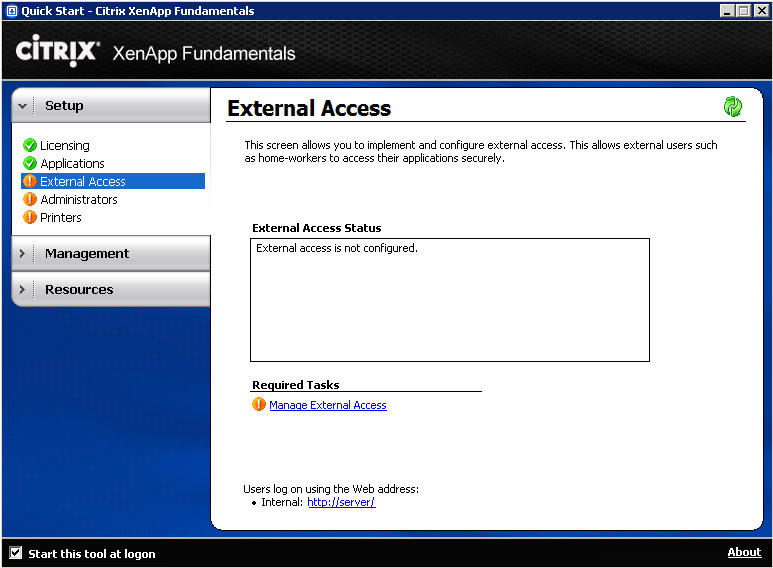The height and width of the screenshot is (568, 773).
Task: Click the Administrators orange warning icon
Action: (x=30, y=199)
